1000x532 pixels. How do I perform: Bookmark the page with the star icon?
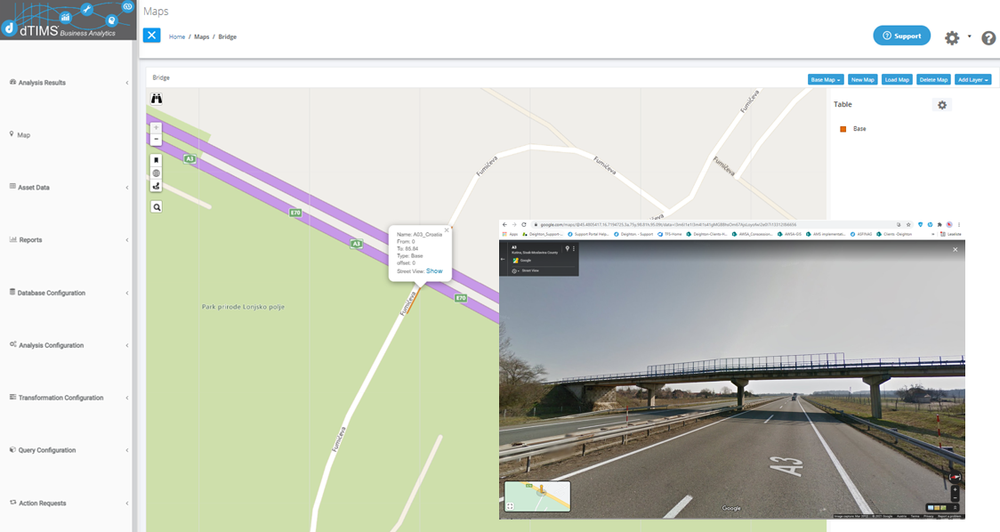[x=908, y=225]
